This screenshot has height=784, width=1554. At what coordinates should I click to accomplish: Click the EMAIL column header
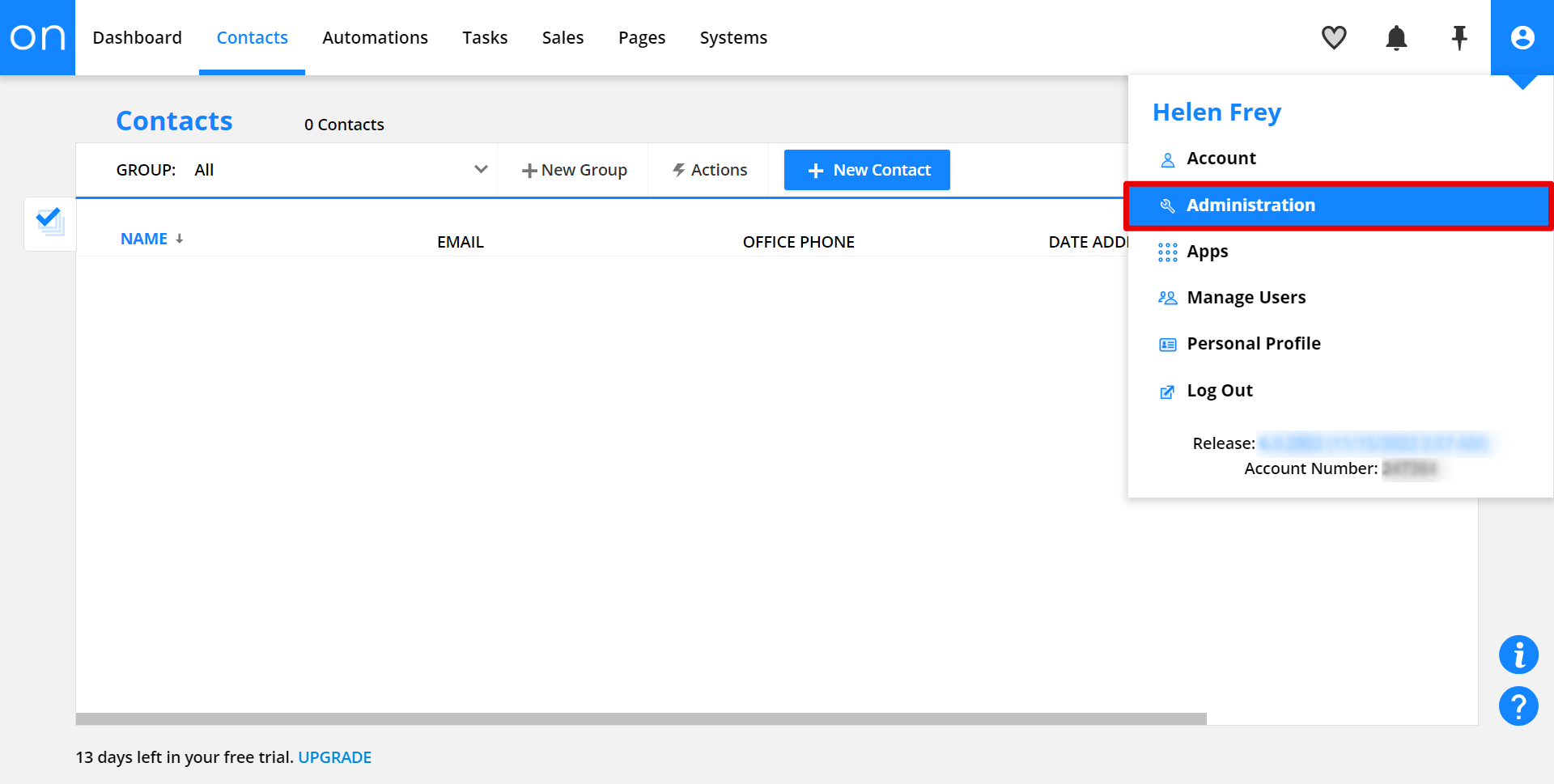tap(461, 242)
